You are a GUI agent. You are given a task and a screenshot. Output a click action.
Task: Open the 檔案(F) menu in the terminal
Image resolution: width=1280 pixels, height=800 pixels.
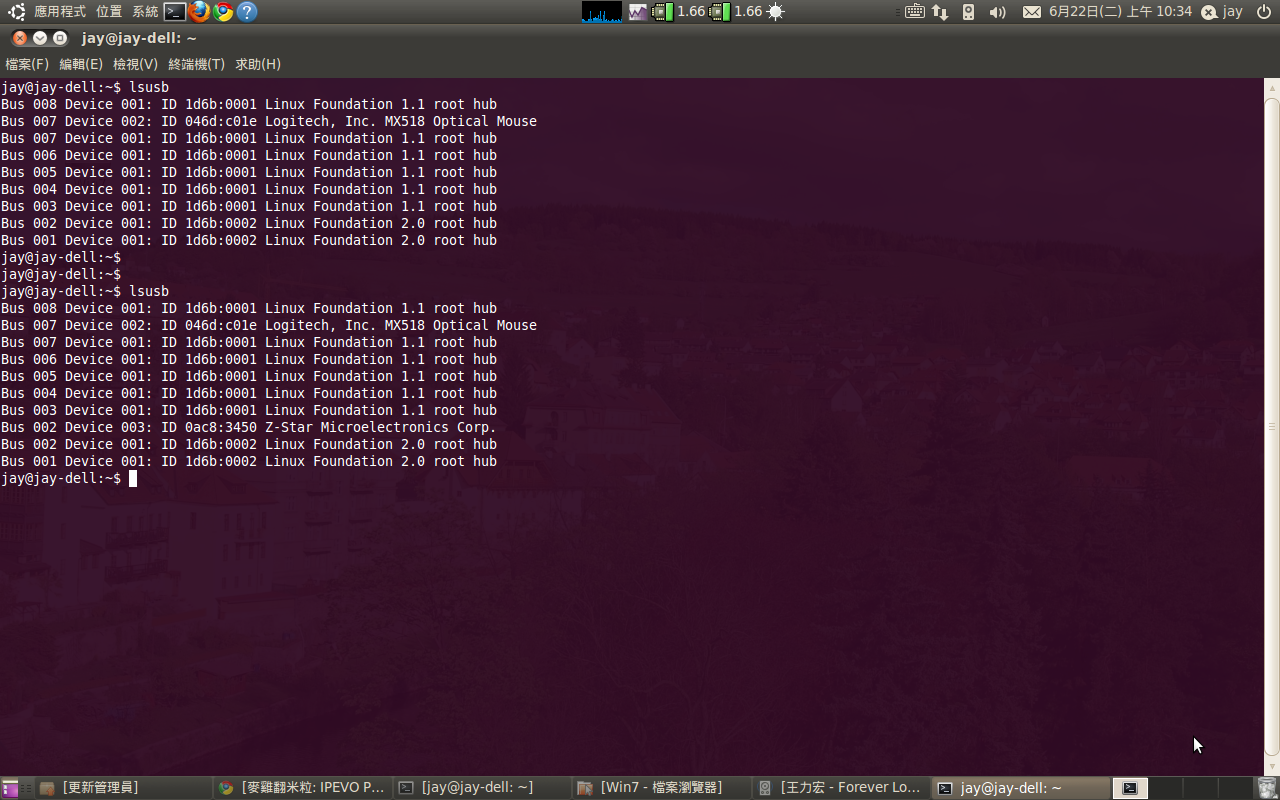coord(27,64)
